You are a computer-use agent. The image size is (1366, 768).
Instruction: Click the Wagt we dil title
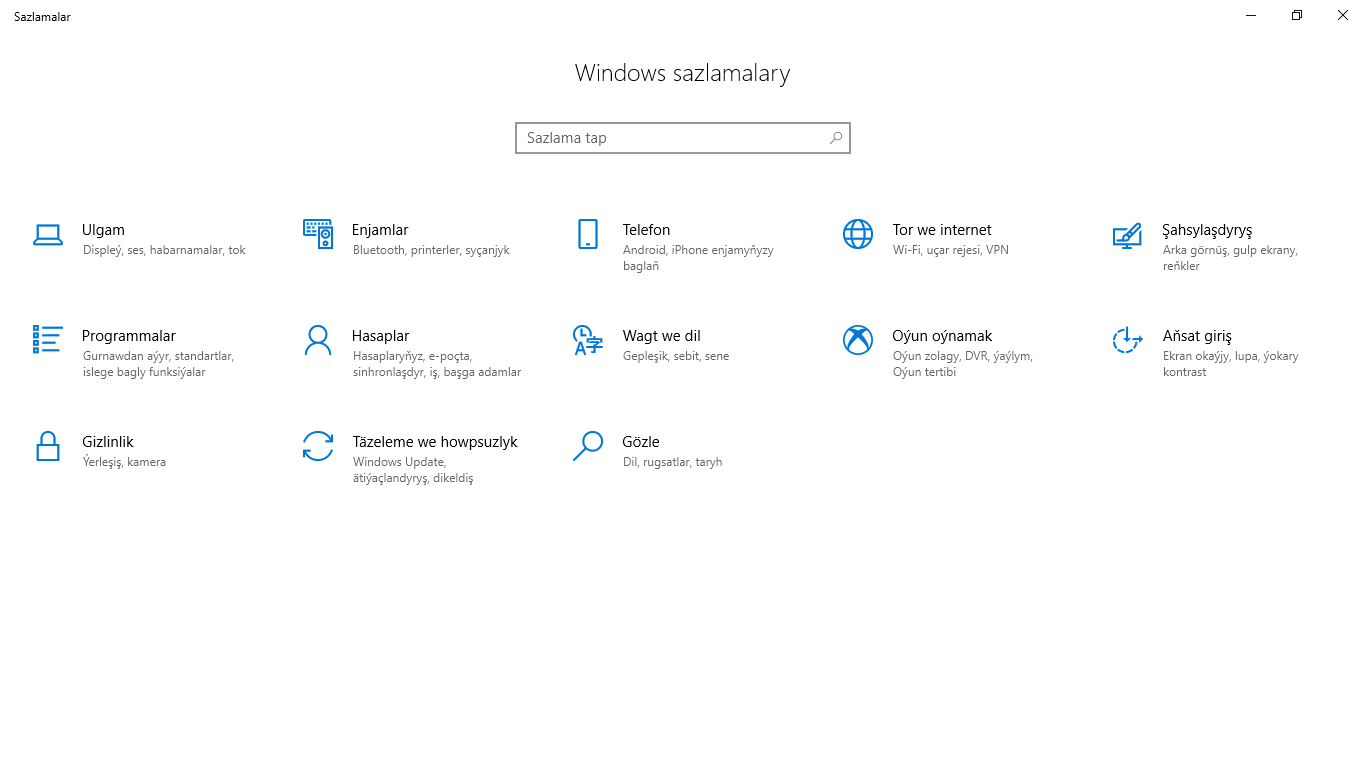click(x=661, y=336)
